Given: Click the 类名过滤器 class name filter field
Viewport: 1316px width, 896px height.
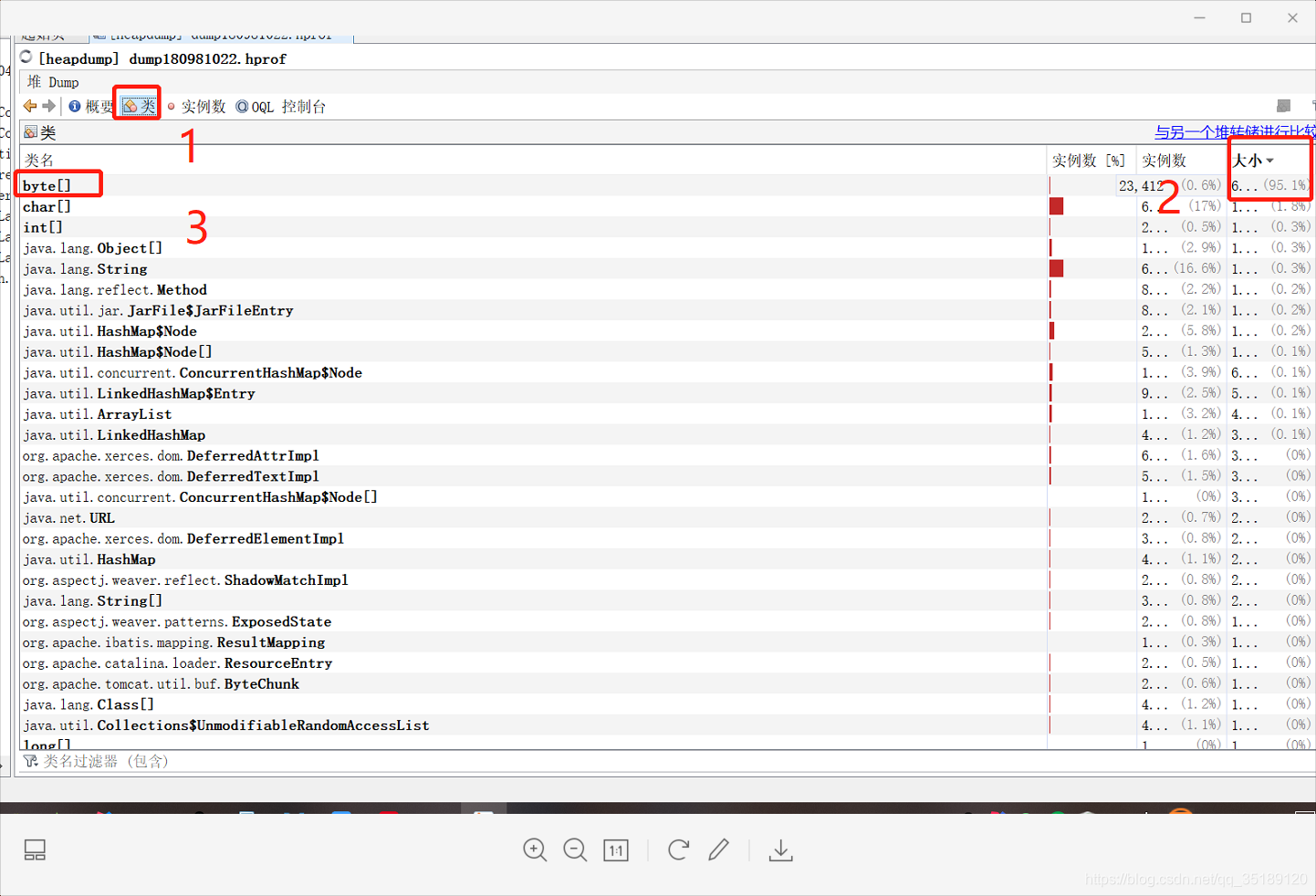Looking at the screenshot, I should point(666,761).
